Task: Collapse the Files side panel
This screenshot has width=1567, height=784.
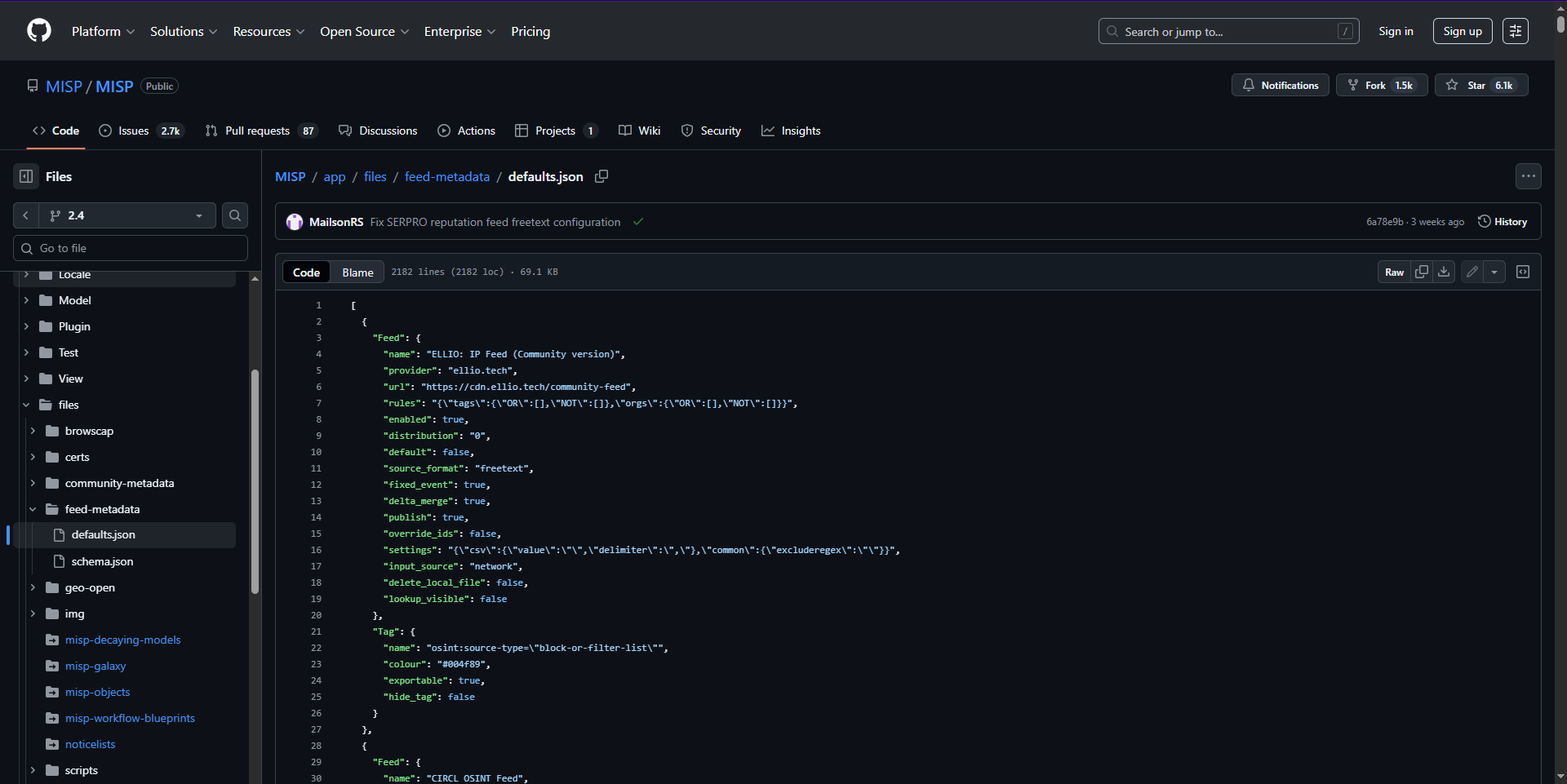Action: click(26, 176)
